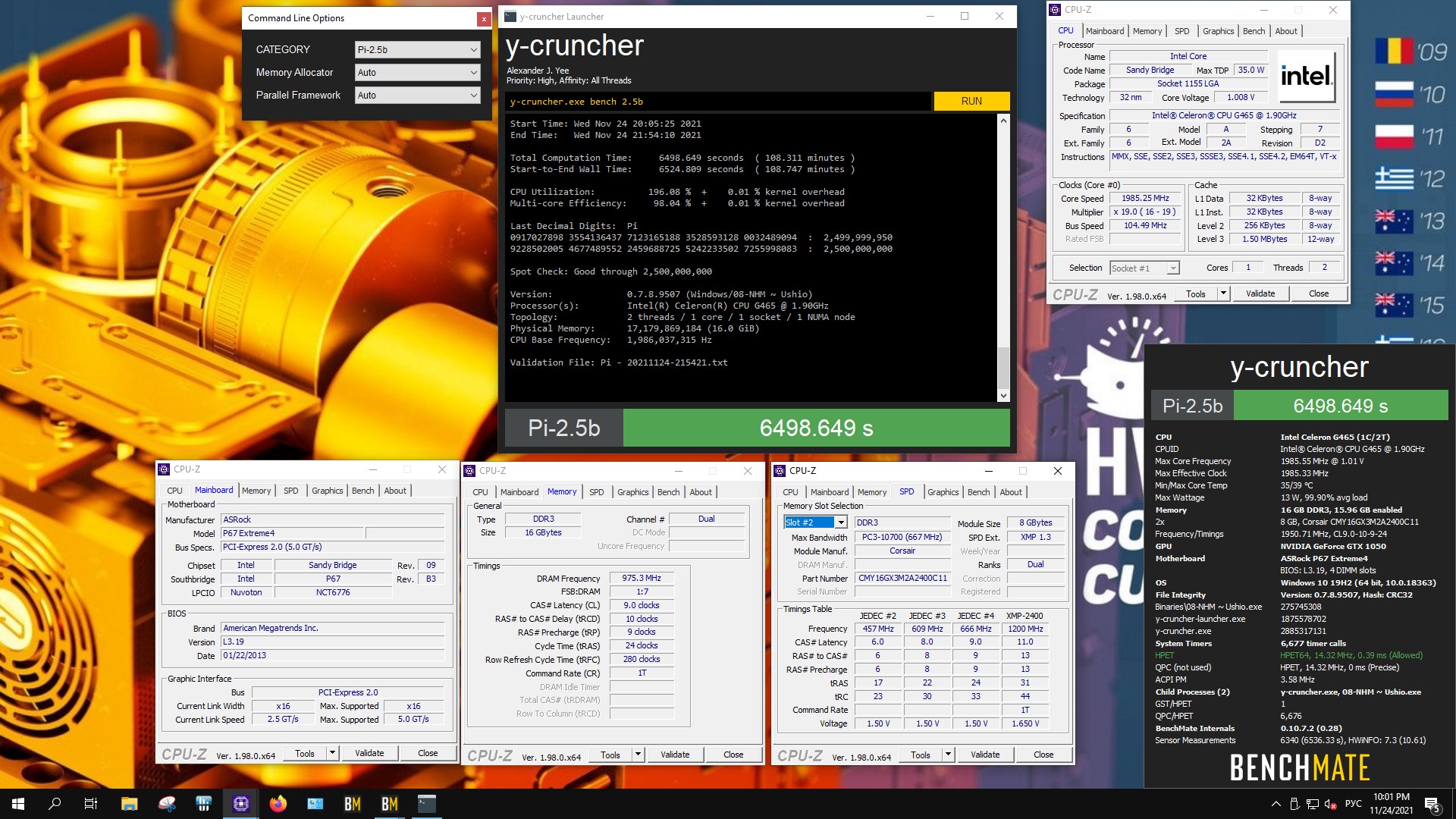Click the blue bars app taskbar icon
Viewport: 1456px width, 819px height.
[203, 804]
